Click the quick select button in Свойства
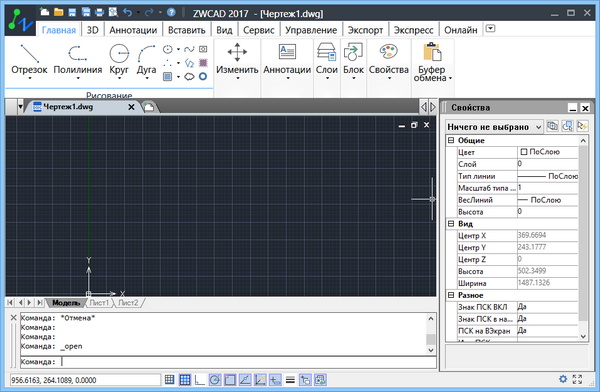The image size is (600, 392). 582,126
